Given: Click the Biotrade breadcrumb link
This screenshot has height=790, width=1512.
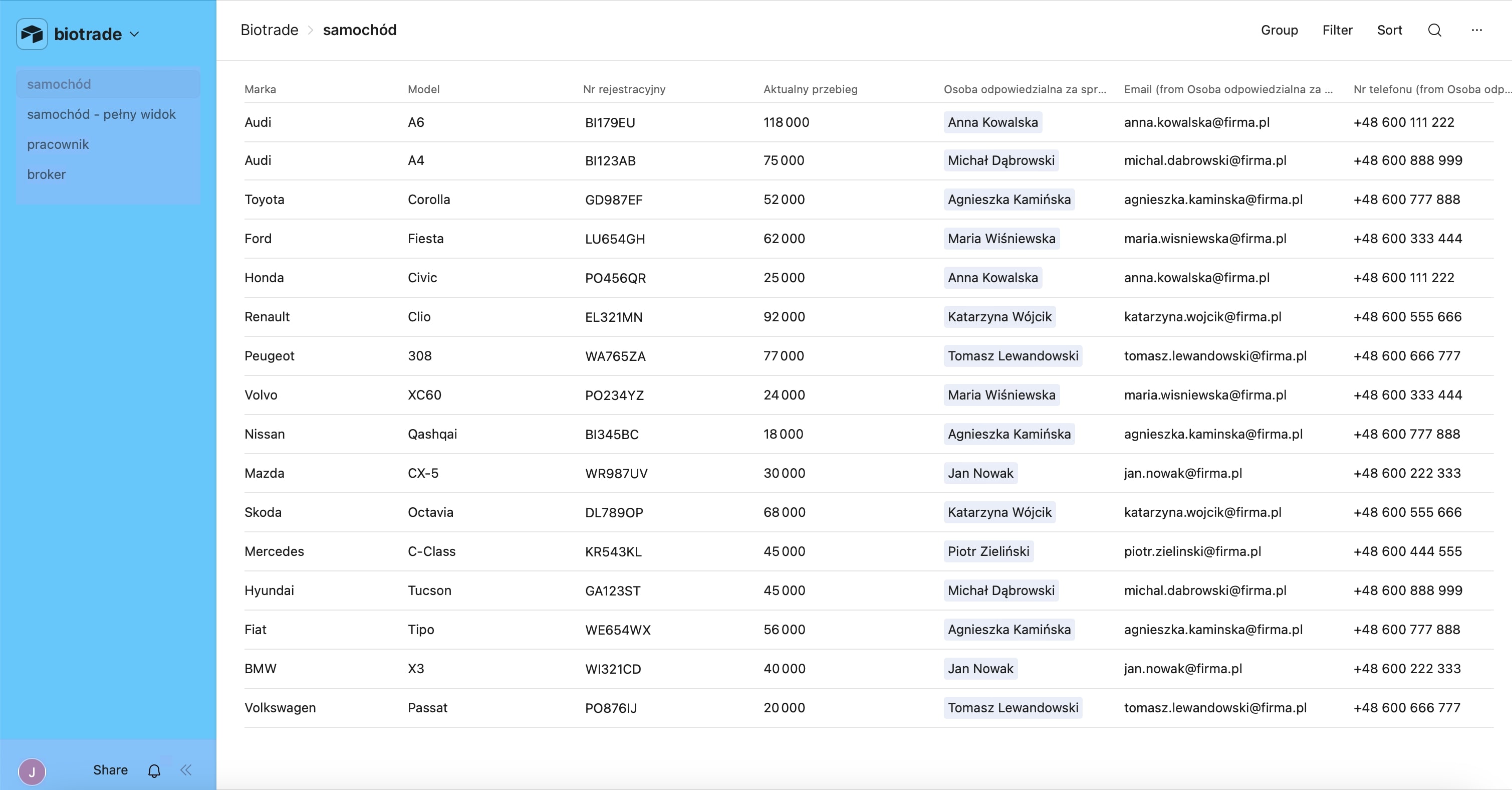Looking at the screenshot, I should pos(270,30).
